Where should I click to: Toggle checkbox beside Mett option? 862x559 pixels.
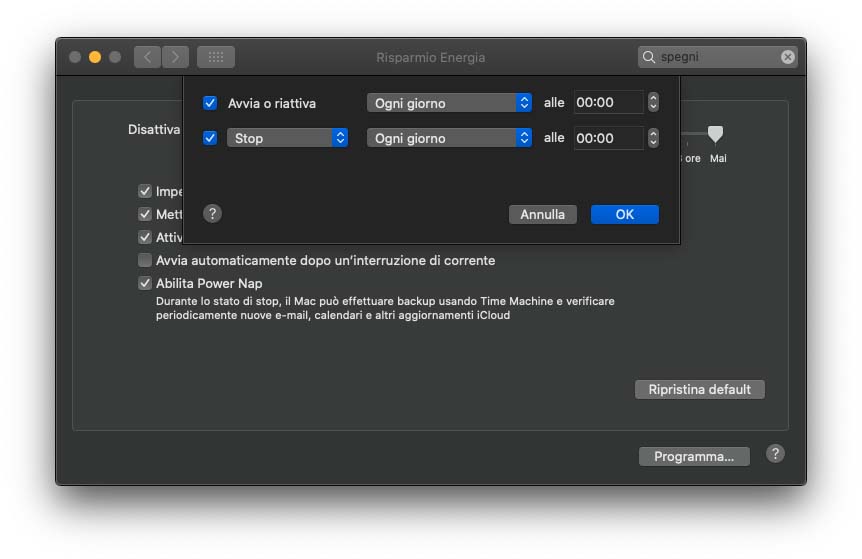point(145,214)
